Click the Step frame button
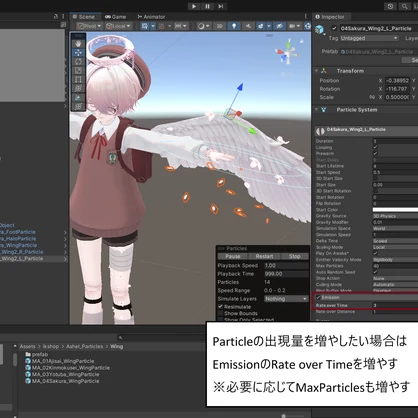 (x=221, y=6)
